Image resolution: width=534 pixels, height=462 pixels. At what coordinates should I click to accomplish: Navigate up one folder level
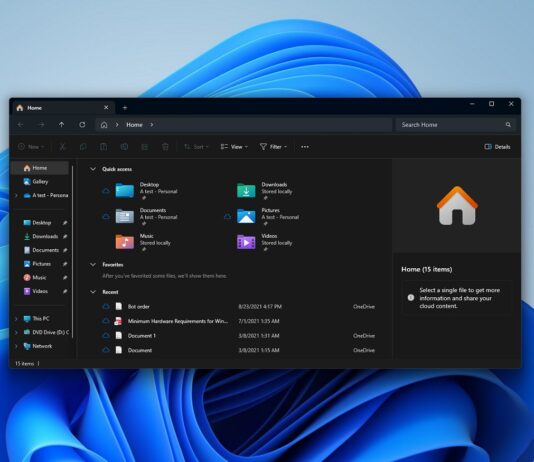[x=62, y=125]
